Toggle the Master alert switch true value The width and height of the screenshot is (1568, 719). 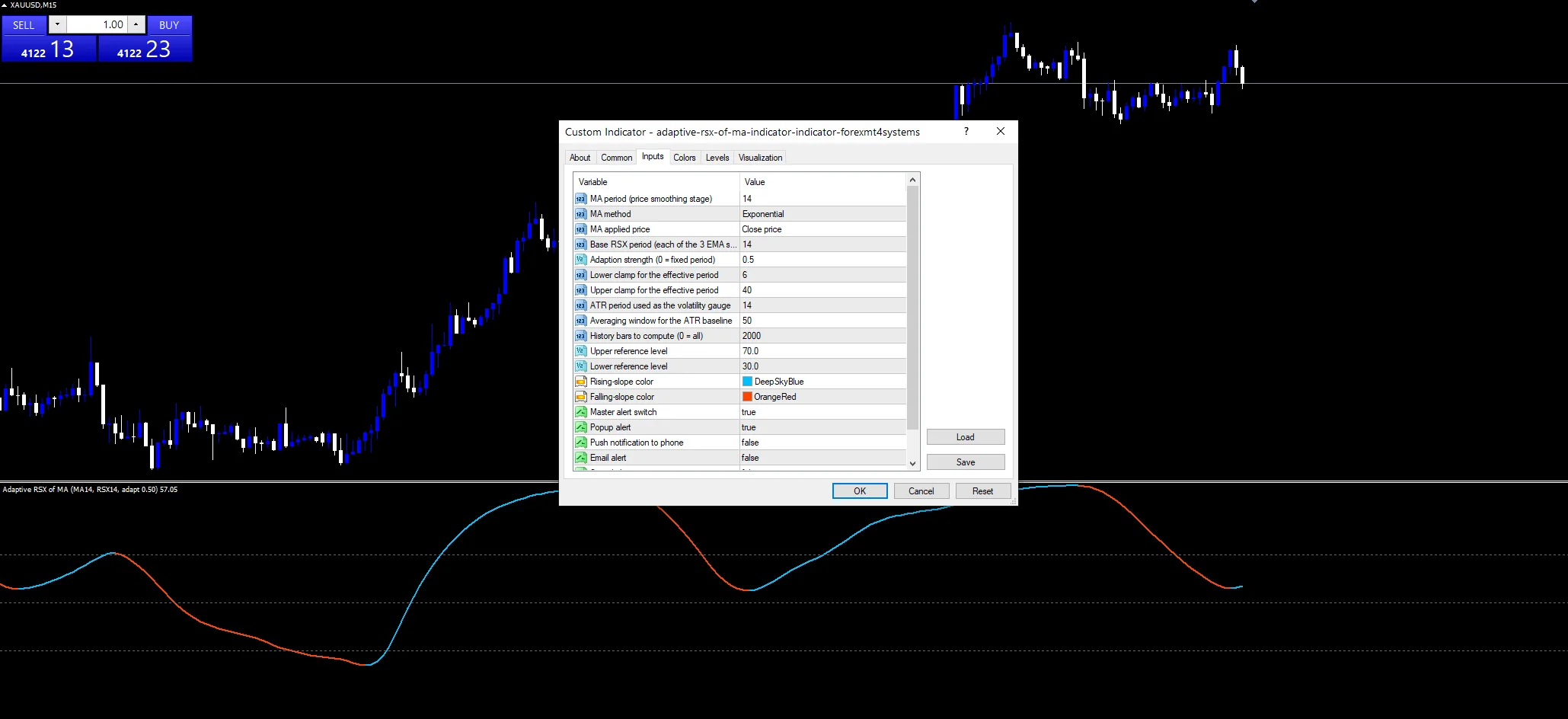click(x=823, y=412)
